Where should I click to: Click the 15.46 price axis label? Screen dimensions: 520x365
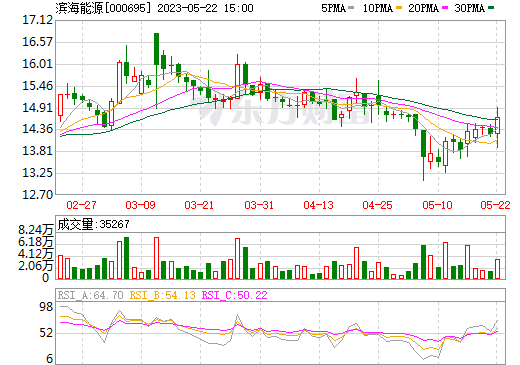click(x=37, y=86)
